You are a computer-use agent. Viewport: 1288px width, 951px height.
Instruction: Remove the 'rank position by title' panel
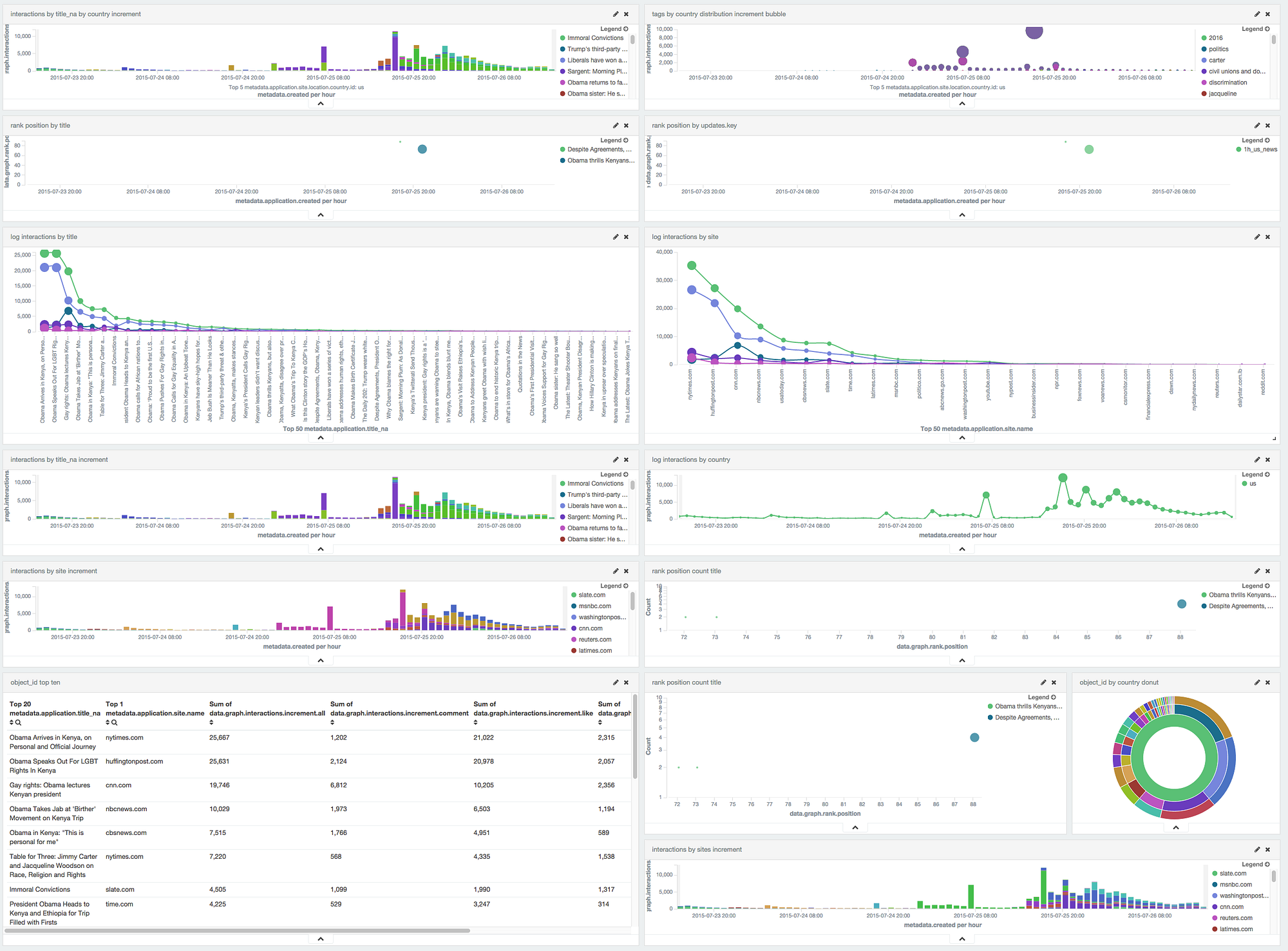click(626, 126)
